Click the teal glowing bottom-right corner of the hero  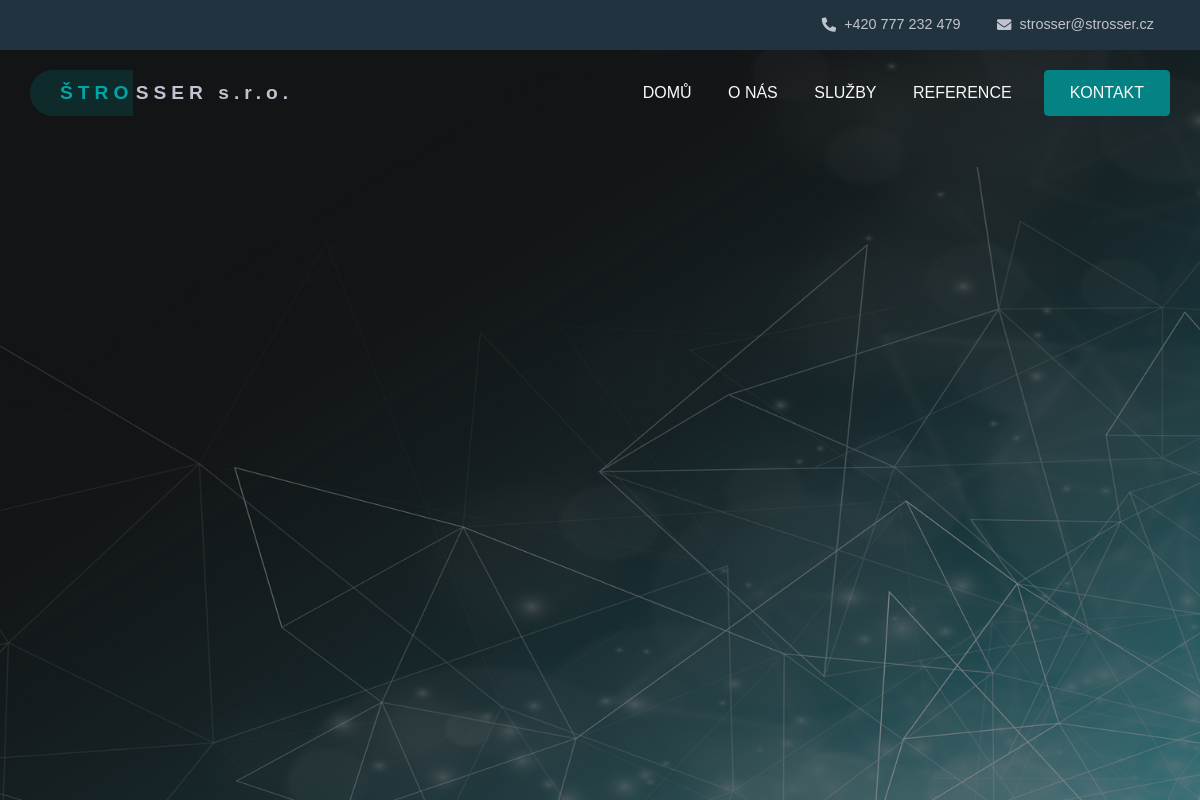1150,750
